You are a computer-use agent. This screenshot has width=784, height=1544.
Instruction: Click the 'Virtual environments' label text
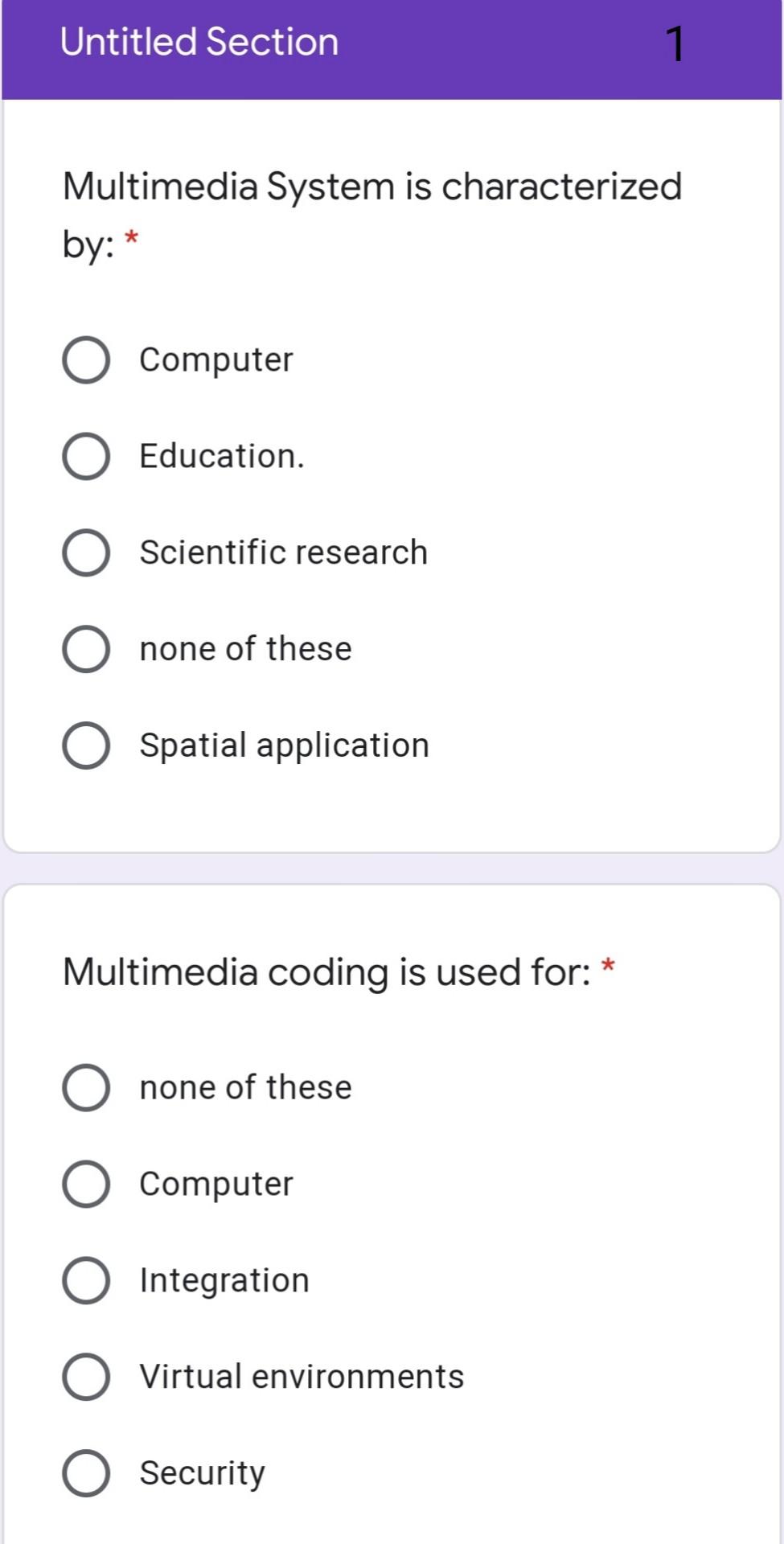302,1377
